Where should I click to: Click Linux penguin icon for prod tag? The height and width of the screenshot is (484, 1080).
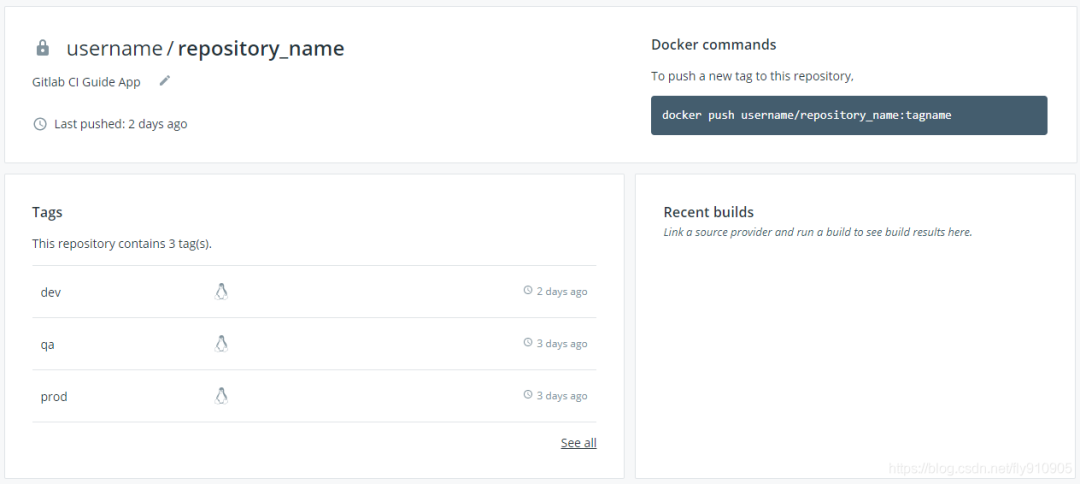tap(222, 396)
